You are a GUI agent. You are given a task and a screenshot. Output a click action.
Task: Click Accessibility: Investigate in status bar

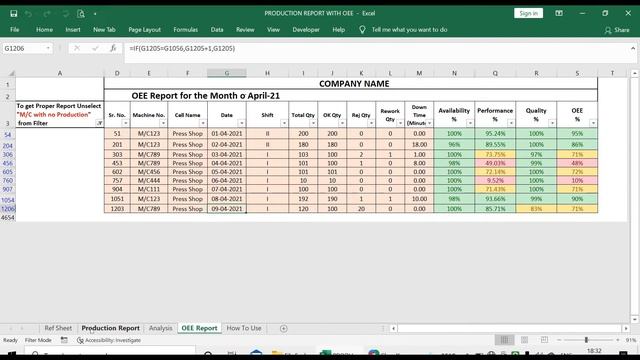109,340
